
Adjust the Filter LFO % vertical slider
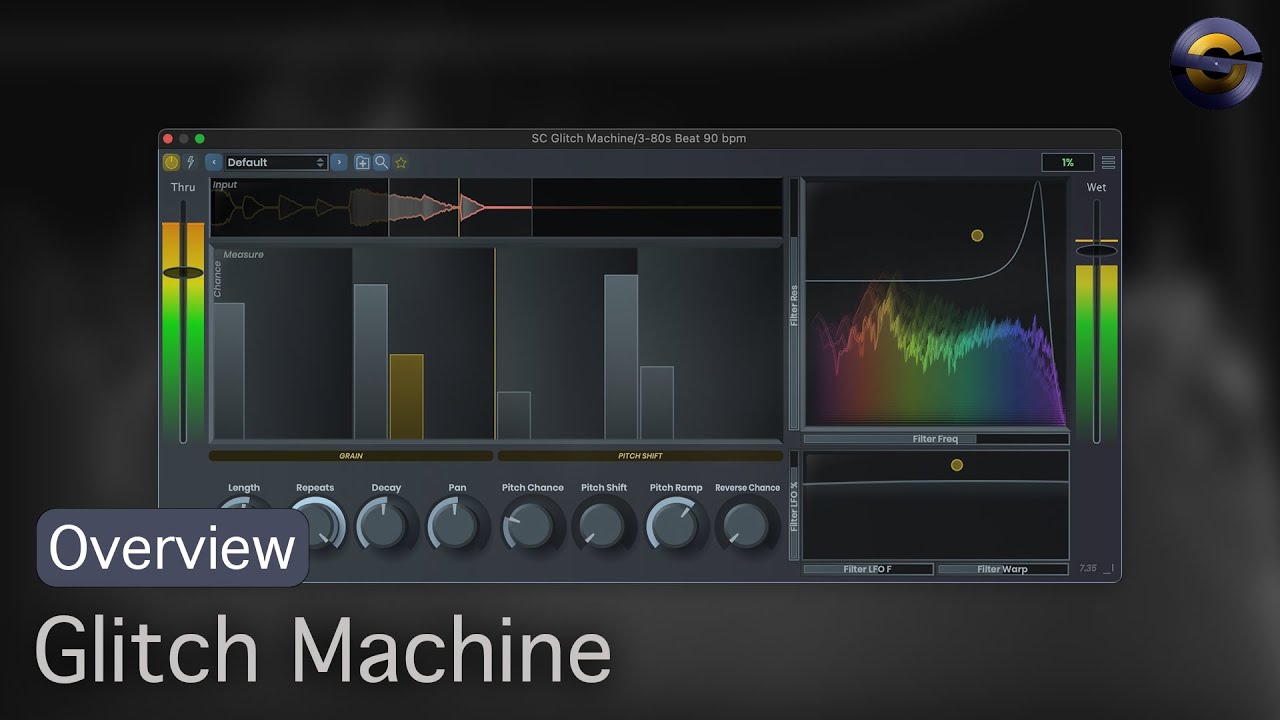click(x=794, y=505)
